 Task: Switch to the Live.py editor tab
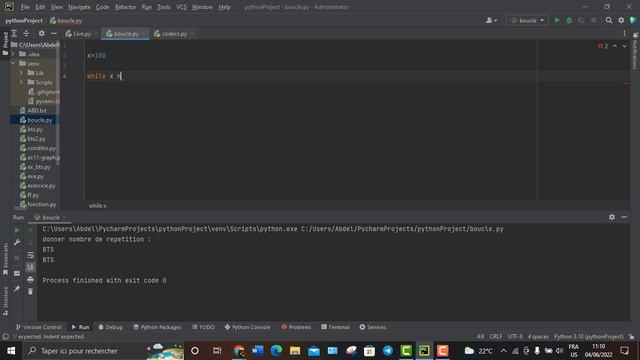tap(82, 34)
